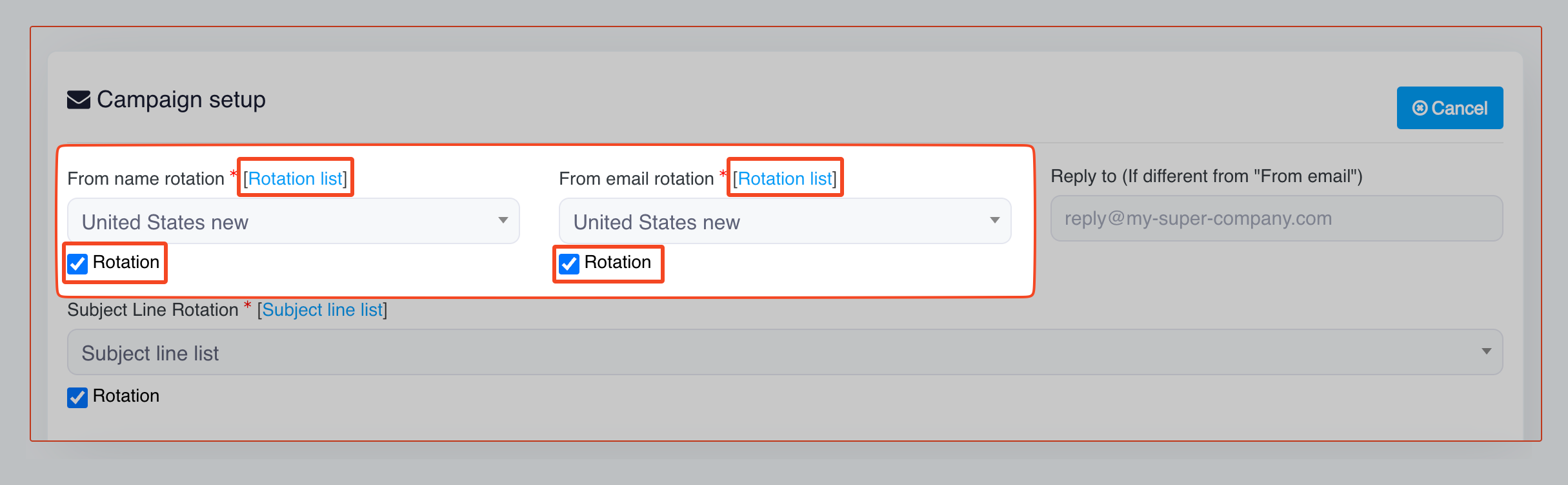Click the "From name rotation" field label
1568x485 pixels.
pos(146,179)
